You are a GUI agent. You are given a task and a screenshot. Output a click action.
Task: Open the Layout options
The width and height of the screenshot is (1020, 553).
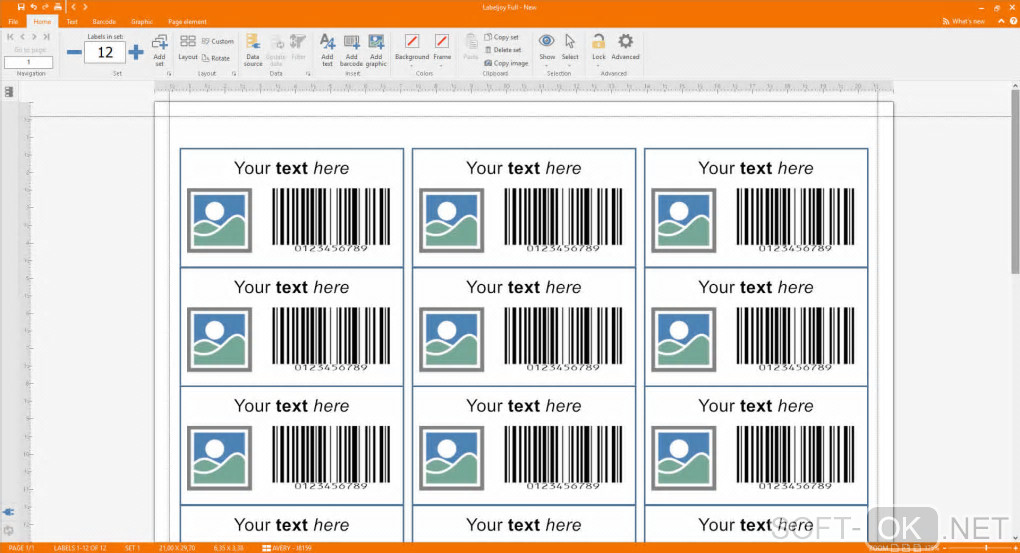coord(188,48)
